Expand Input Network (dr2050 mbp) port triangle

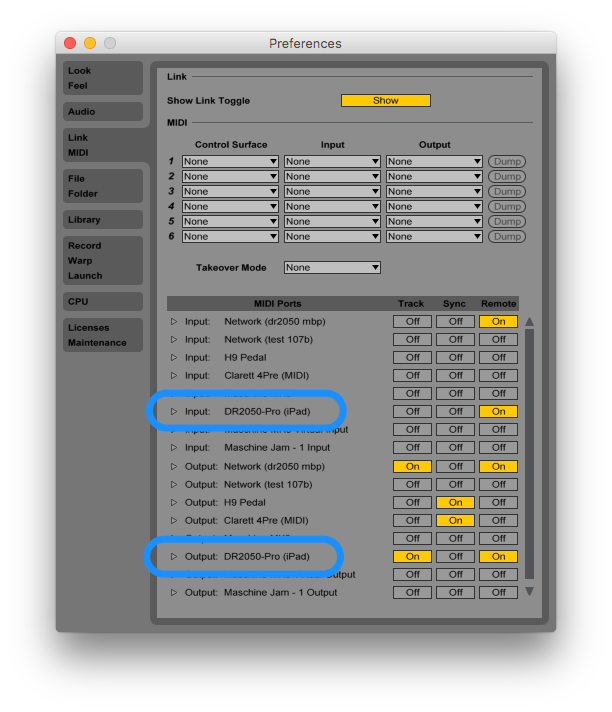[174, 322]
